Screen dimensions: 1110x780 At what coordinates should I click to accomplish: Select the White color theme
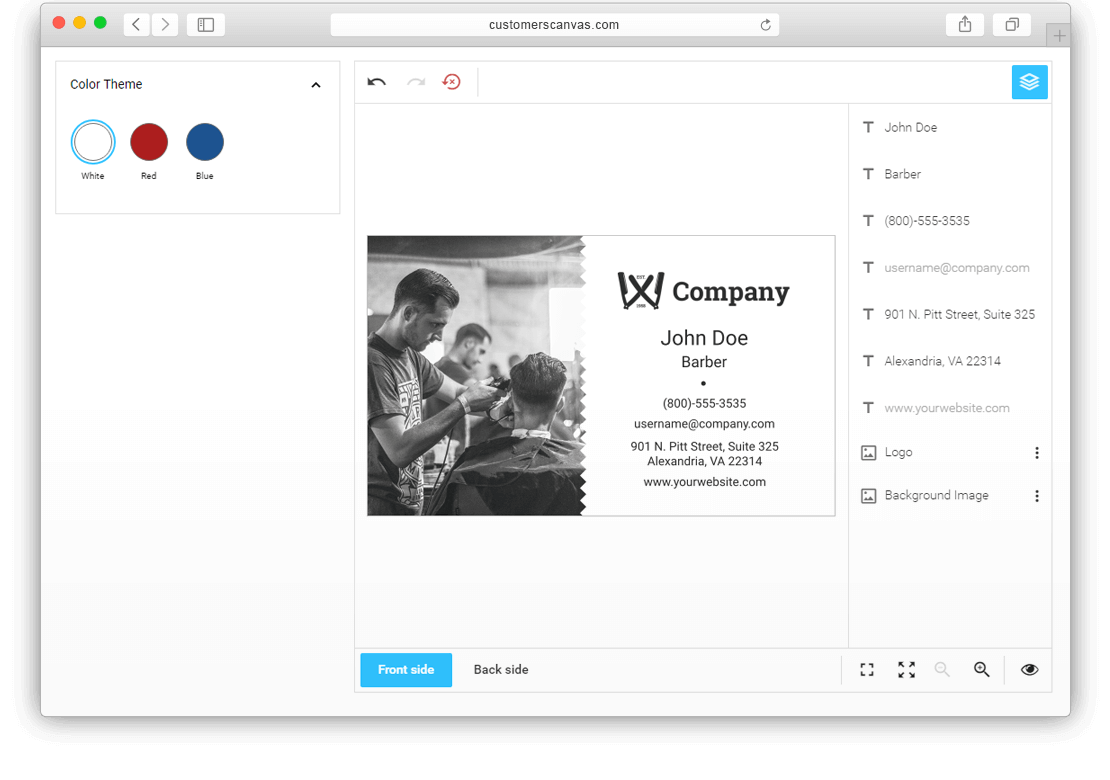[x=93, y=143]
